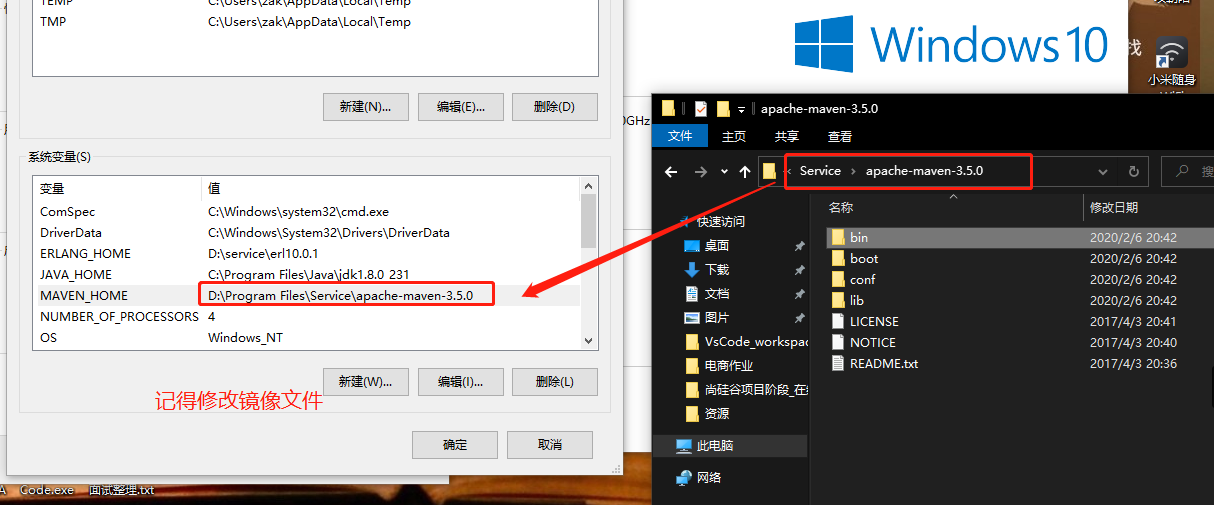Viewport: 1214px width, 505px height.
Task: Select the DriverData system variable row
Action: 306,232
